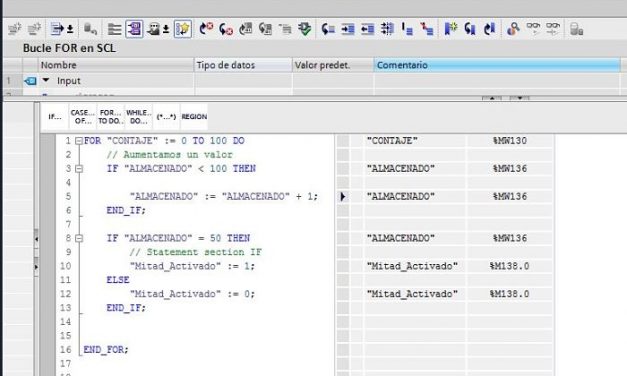Click the "CONTAJE" operand in the right pane

392,141
